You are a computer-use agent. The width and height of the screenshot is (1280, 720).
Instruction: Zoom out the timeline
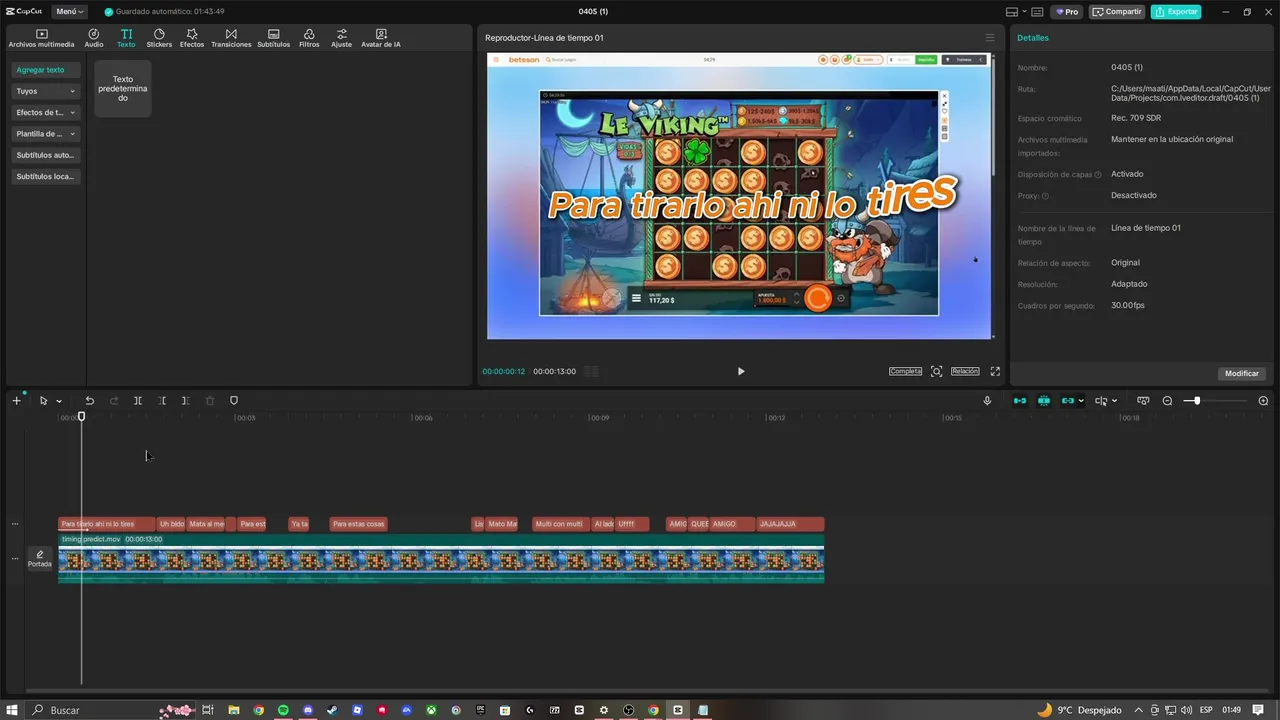coord(1167,400)
